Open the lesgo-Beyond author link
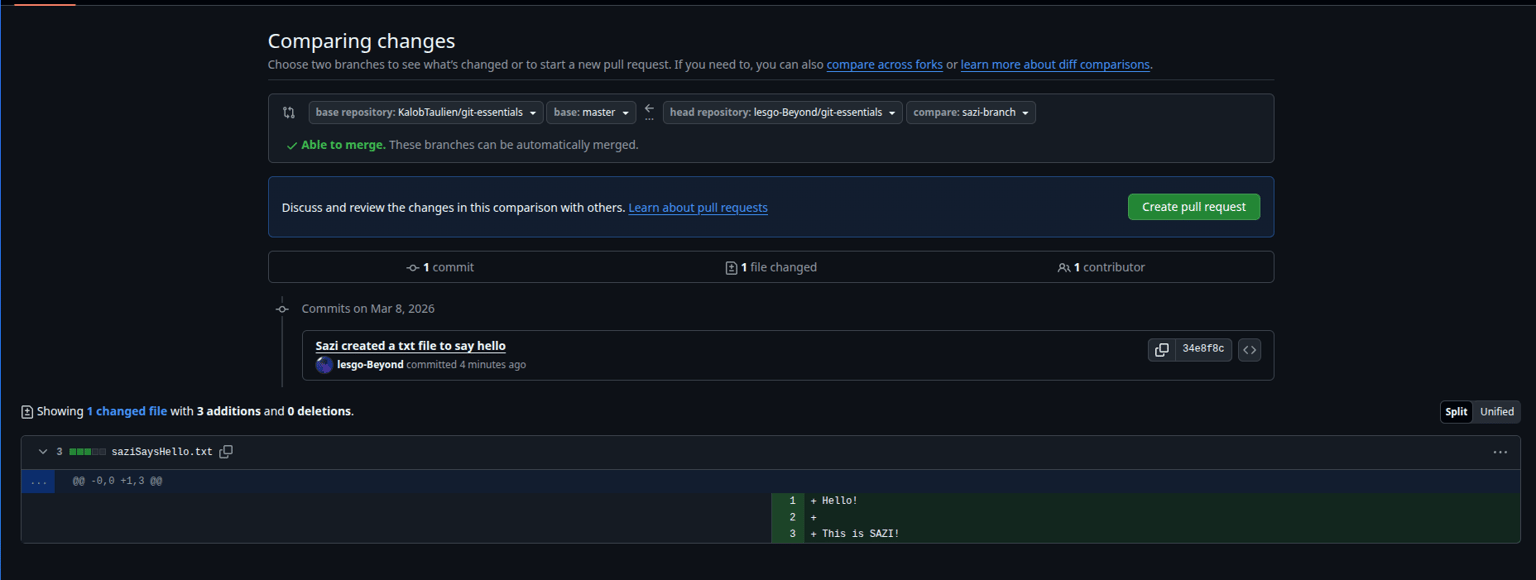The image size is (1536, 580). (x=370, y=365)
